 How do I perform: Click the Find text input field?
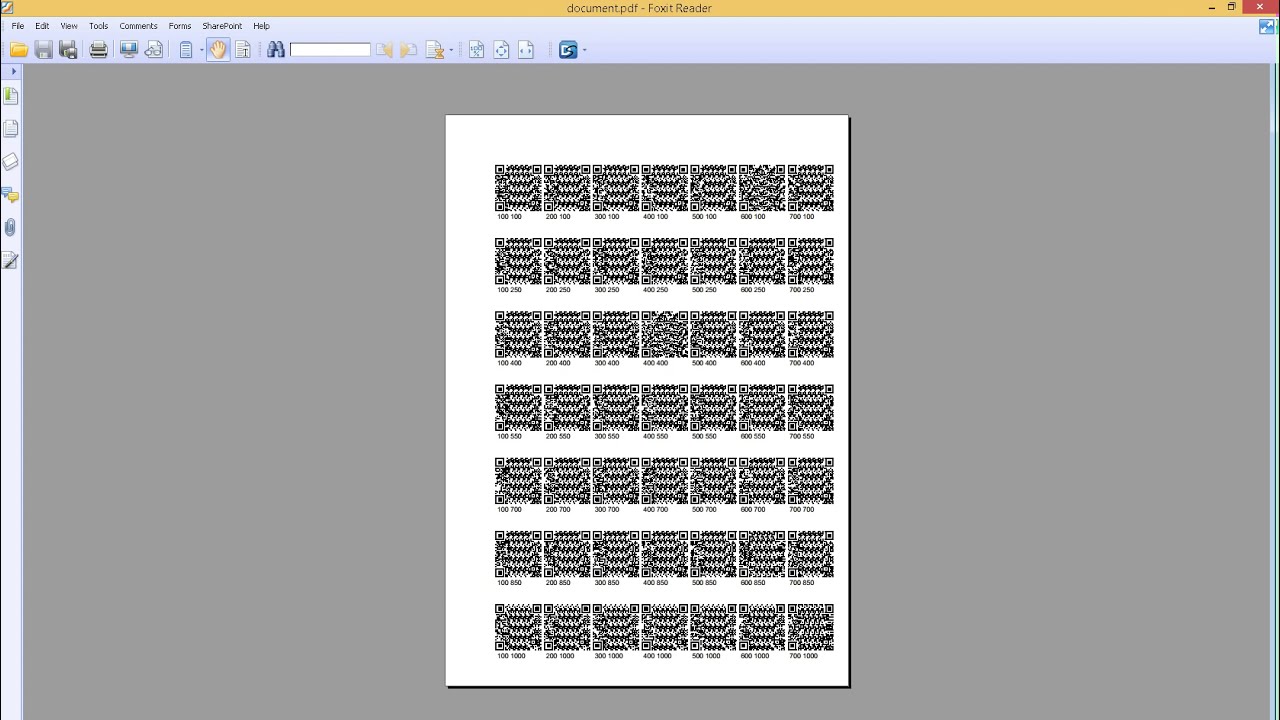pos(330,50)
